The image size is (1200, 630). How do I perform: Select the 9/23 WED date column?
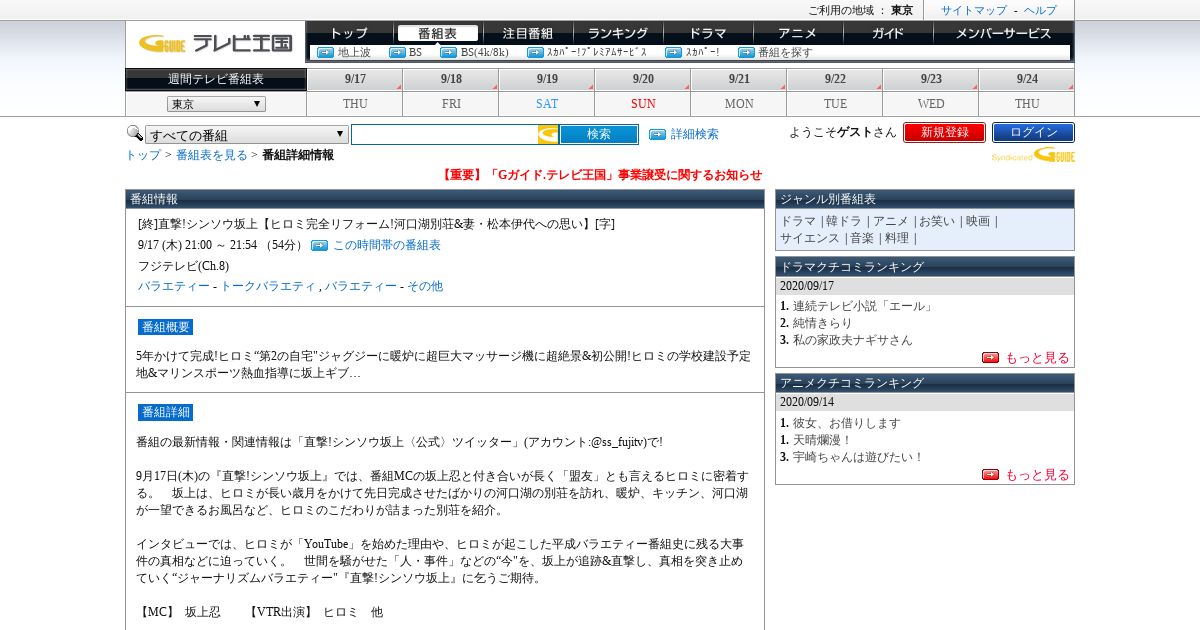tap(931, 92)
